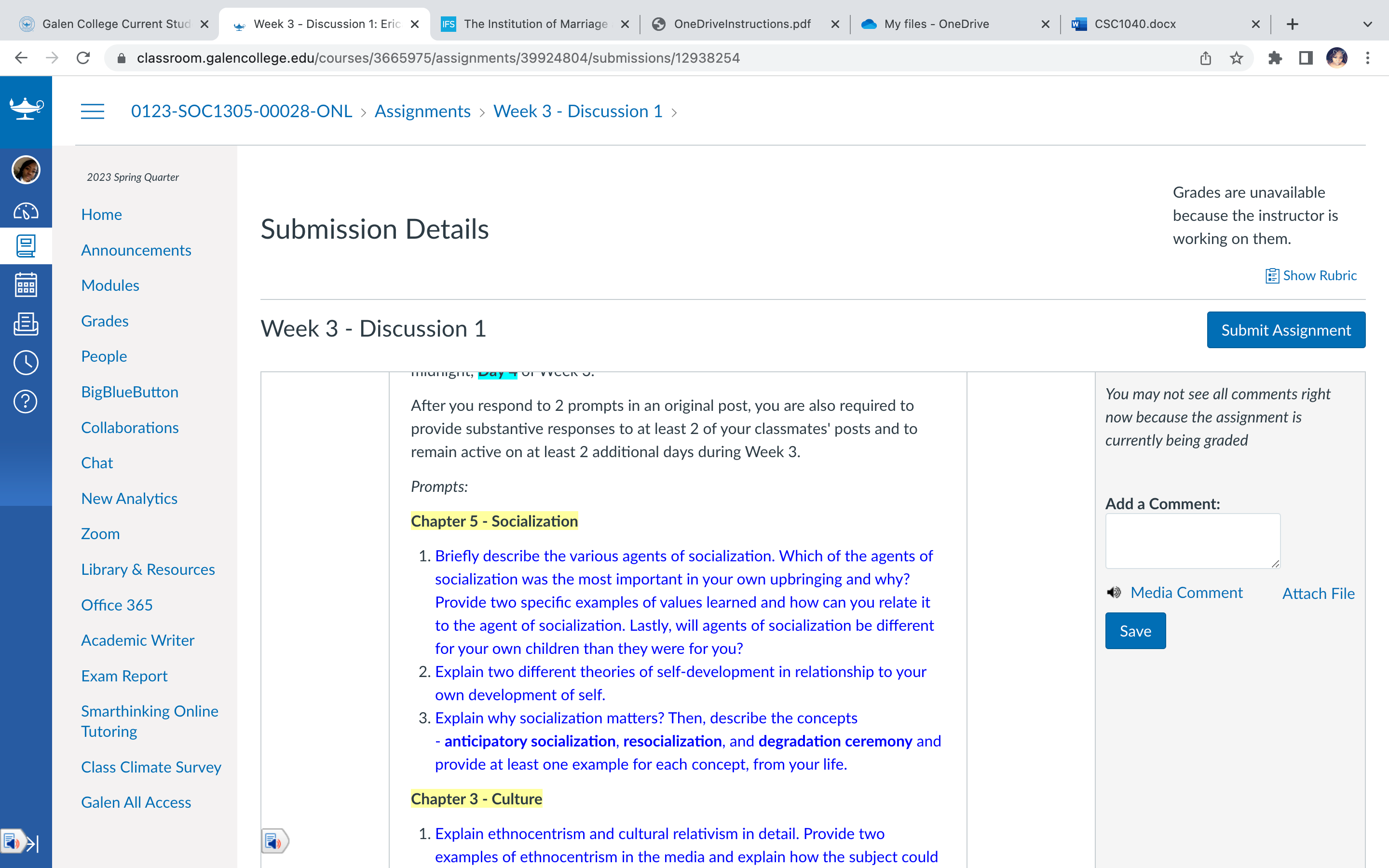The width and height of the screenshot is (1389, 868).
Task: Click the immersive reader icon below the assignment text
Action: (x=274, y=841)
